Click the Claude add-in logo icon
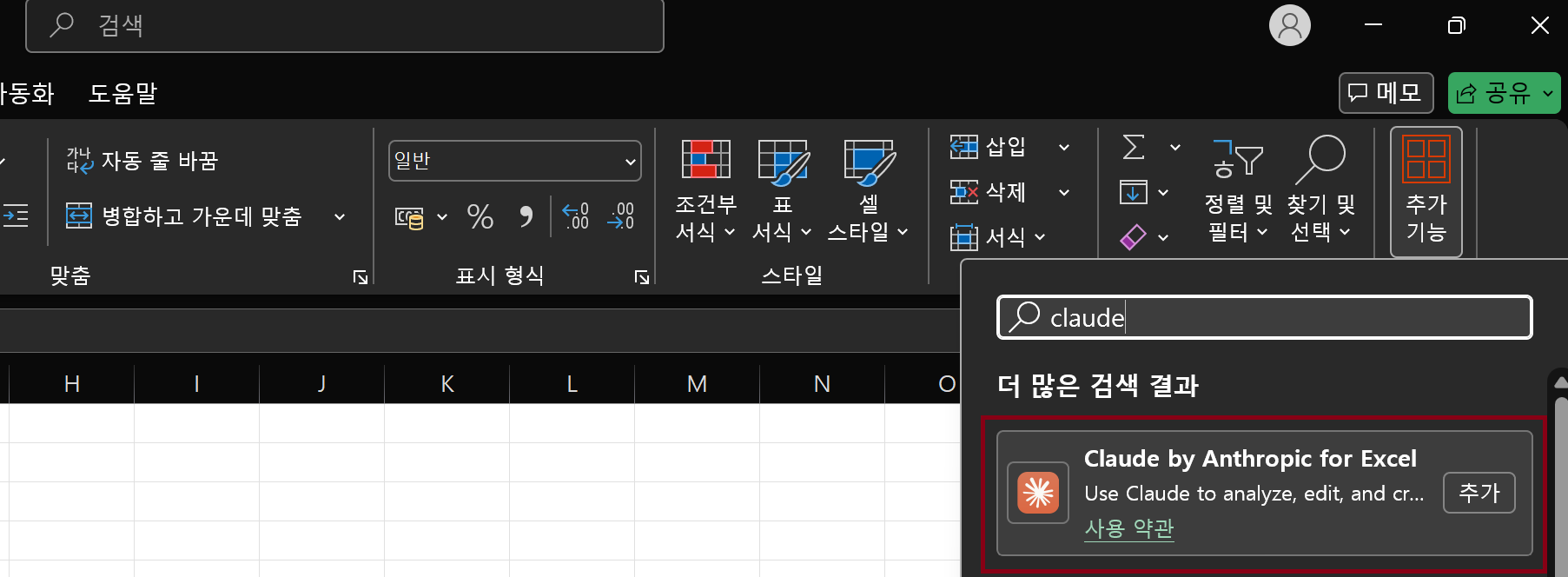This screenshot has width=1568, height=577. [x=1038, y=493]
